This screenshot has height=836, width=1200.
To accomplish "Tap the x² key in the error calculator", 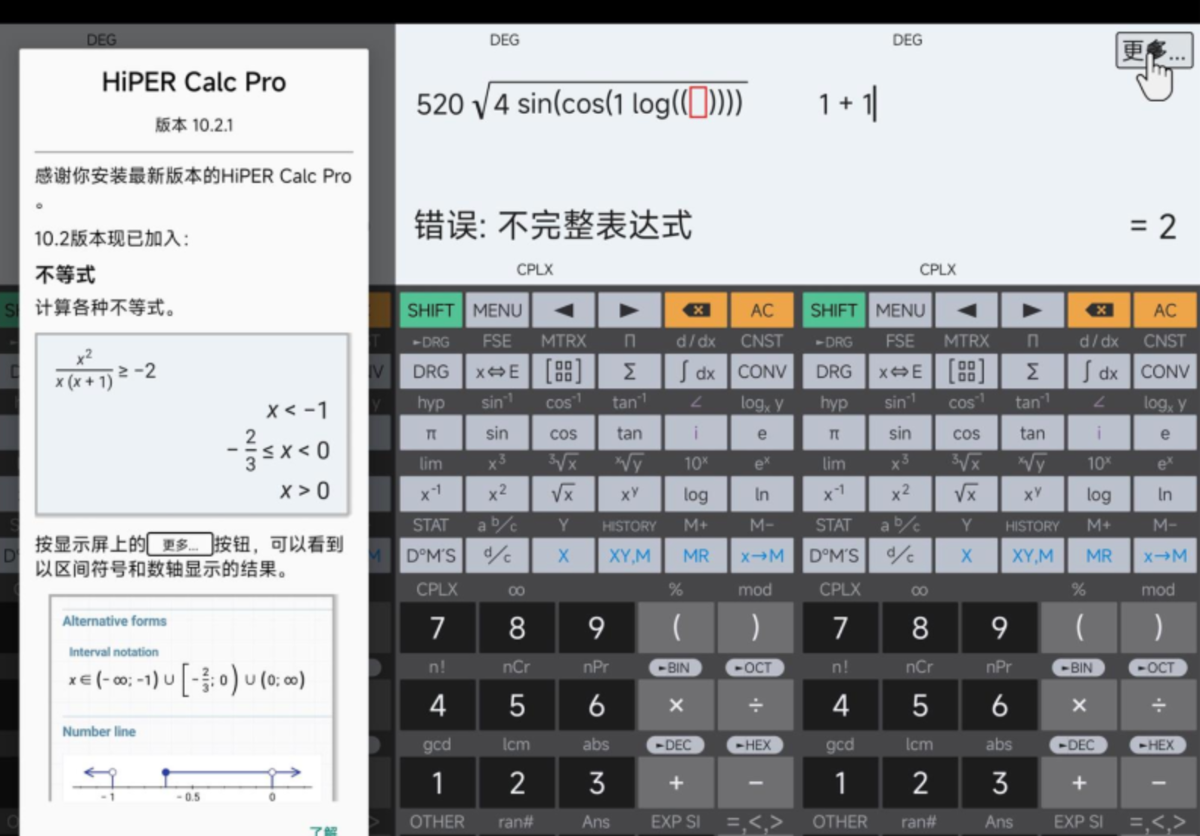I will point(497,494).
